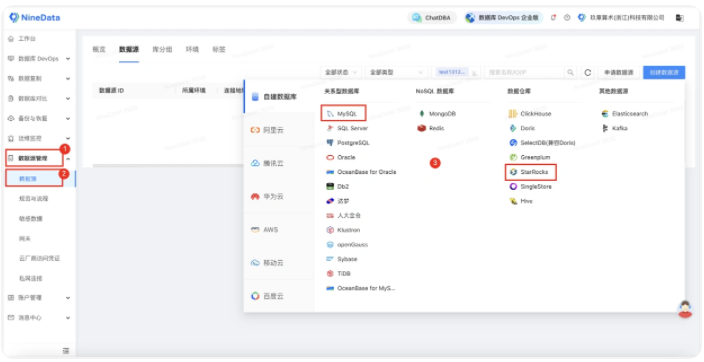
Task: Open 规范与流程 sidebar sub-item
Action: [x=34, y=199]
